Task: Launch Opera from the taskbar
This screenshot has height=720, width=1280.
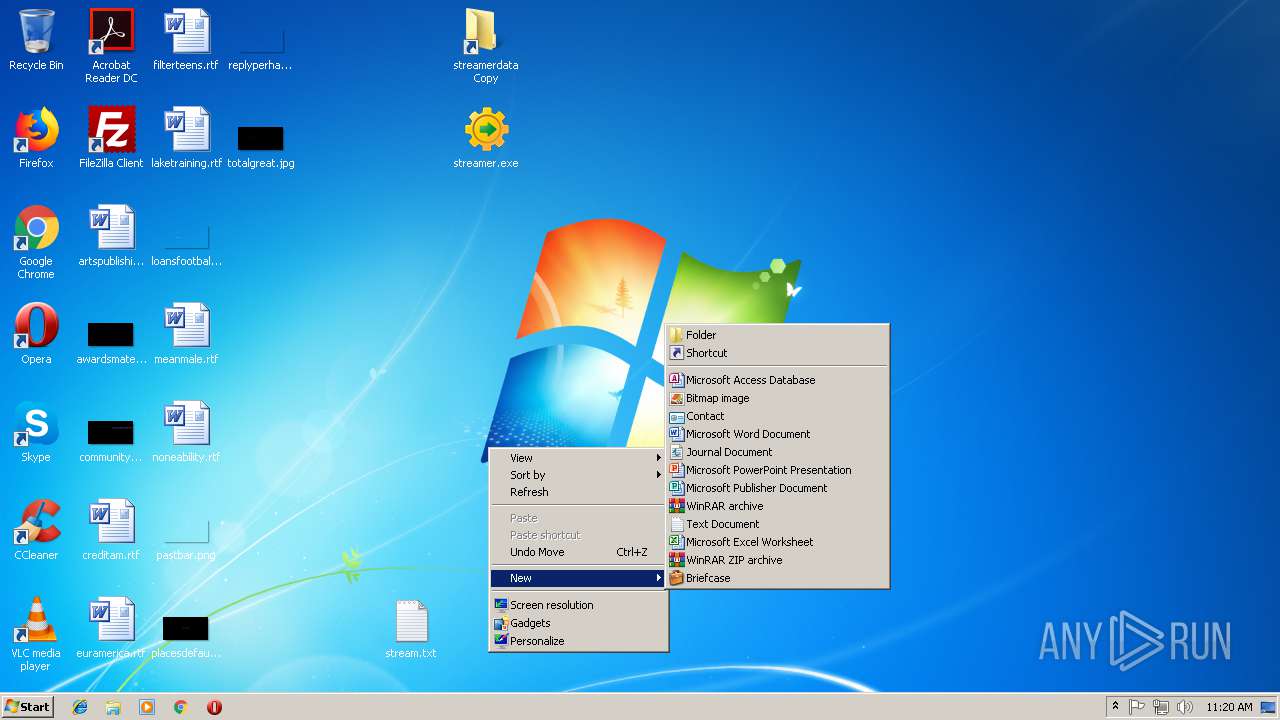Action: pos(214,707)
